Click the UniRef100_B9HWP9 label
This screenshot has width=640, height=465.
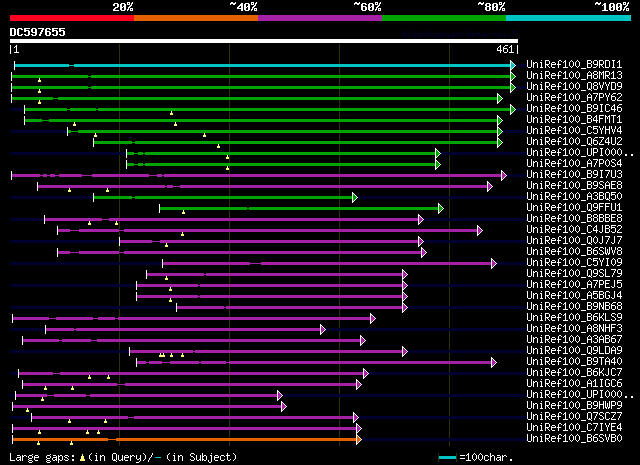[574, 406]
